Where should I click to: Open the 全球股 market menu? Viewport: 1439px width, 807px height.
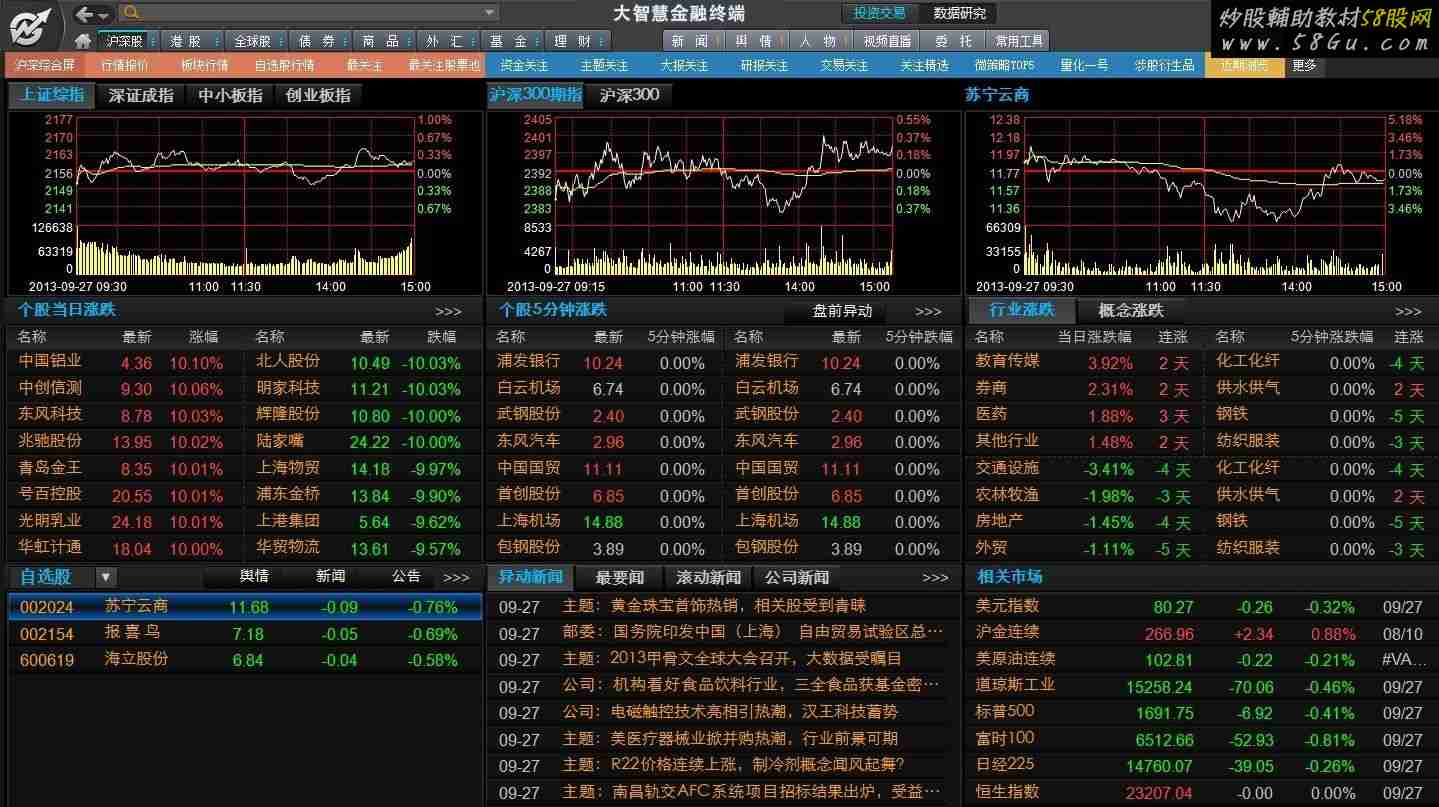254,41
